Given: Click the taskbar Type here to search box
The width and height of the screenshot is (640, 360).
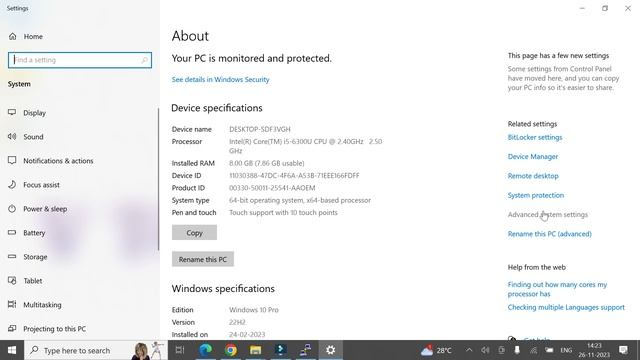Looking at the screenshot, I should (x=96, y=350).
